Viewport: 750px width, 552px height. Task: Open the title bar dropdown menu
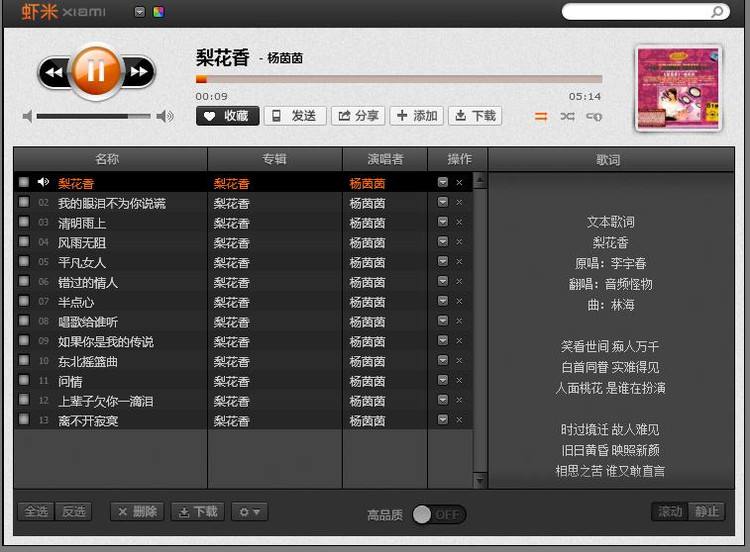point(140,12)
